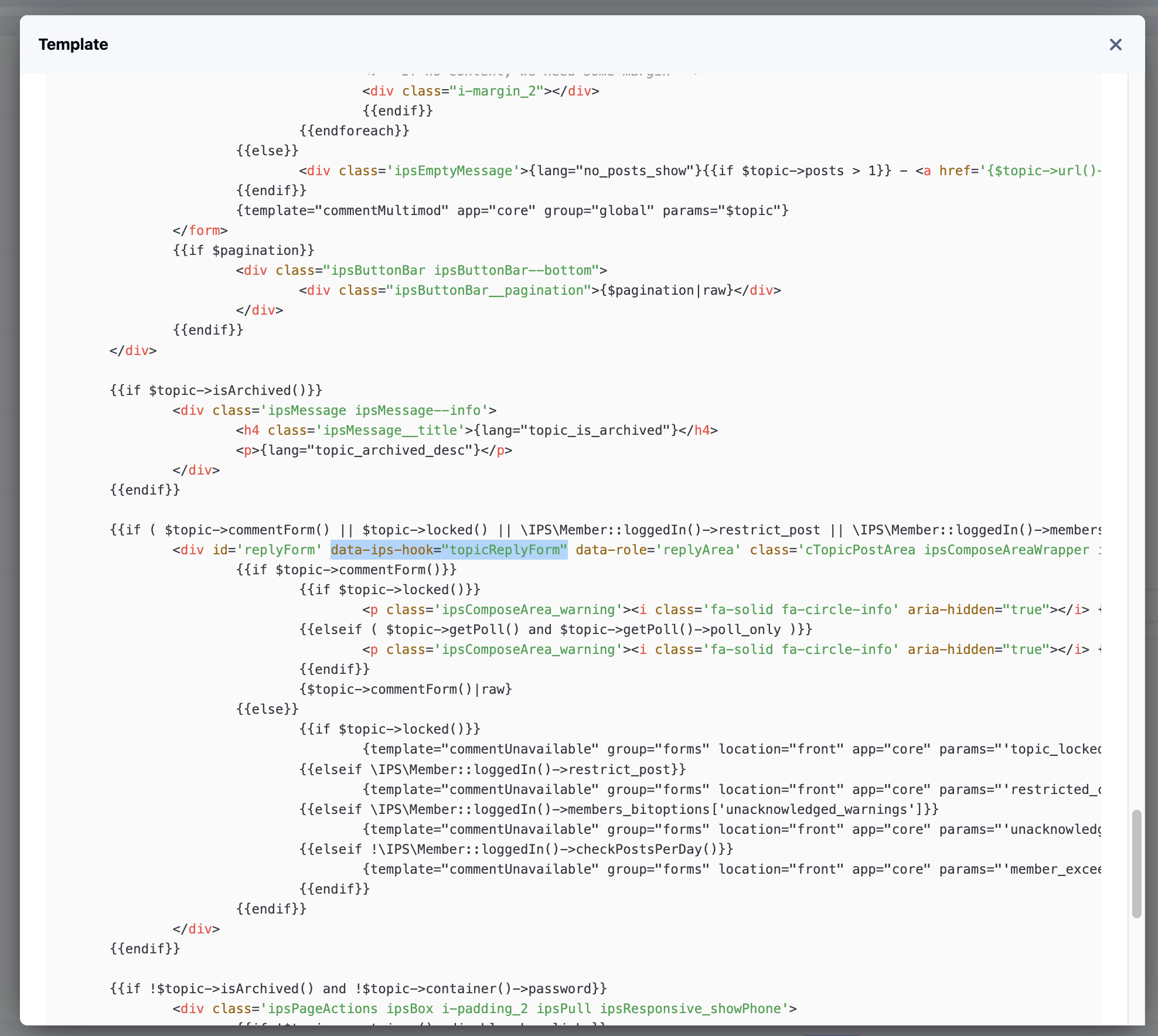Click the container()->password if line
Screen dimensions: 1158x1036
(x=358, y=989)
